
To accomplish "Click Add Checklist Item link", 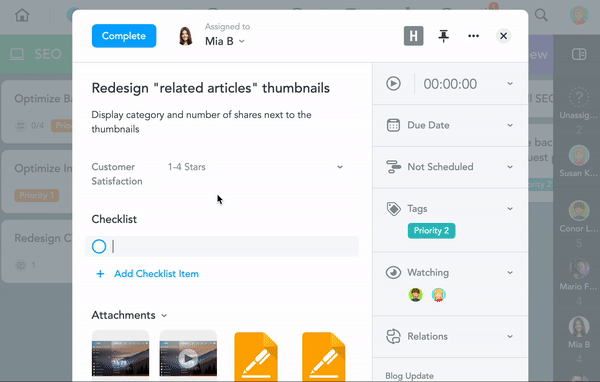I will pyautogui.click(x=157, y=274).
